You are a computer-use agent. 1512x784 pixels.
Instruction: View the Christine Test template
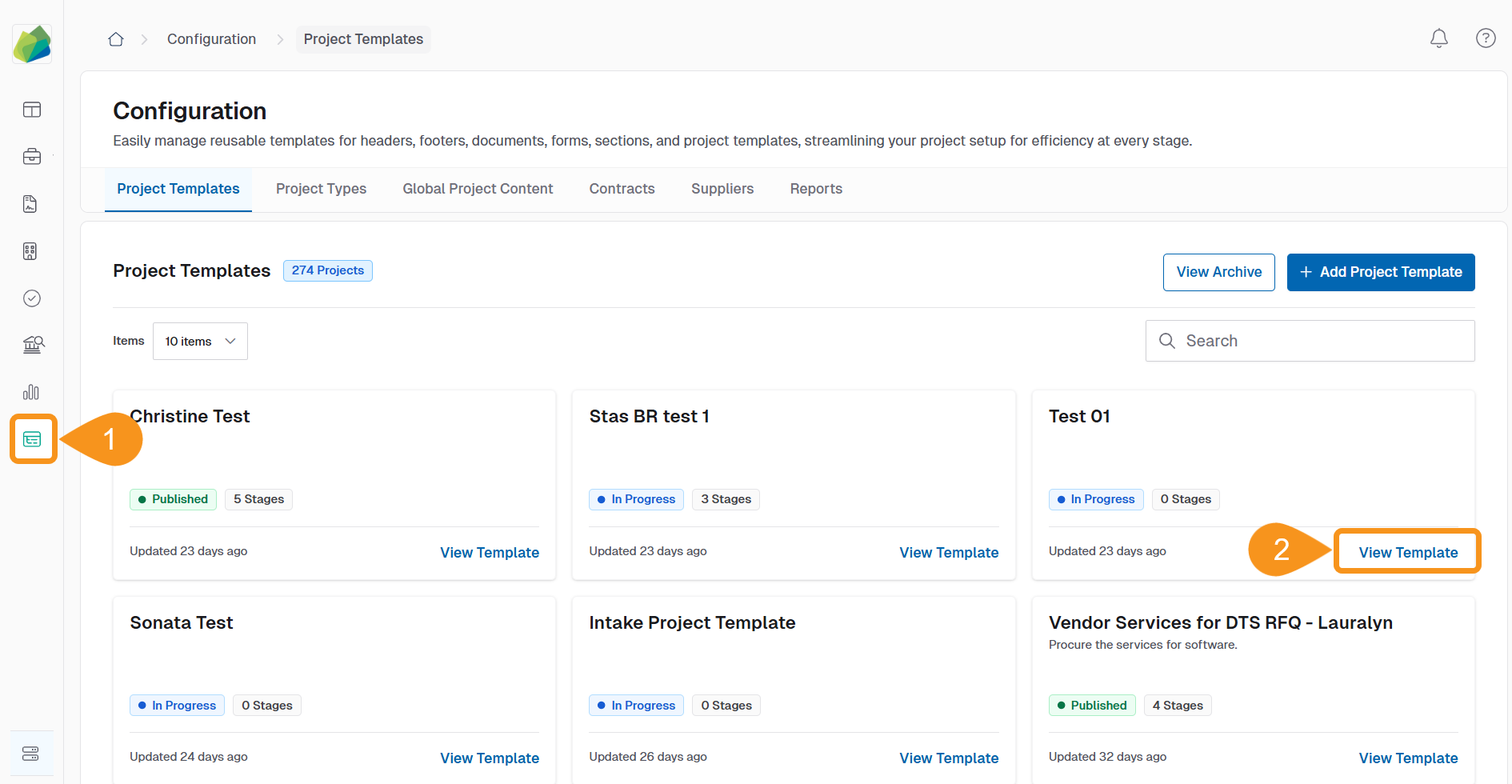[489, 552]
